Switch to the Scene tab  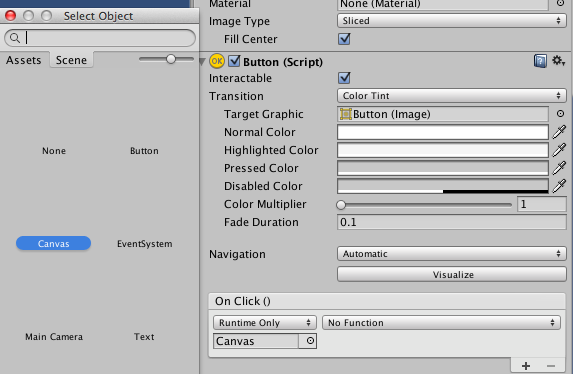pyautogui.click(x=71, y=60)
